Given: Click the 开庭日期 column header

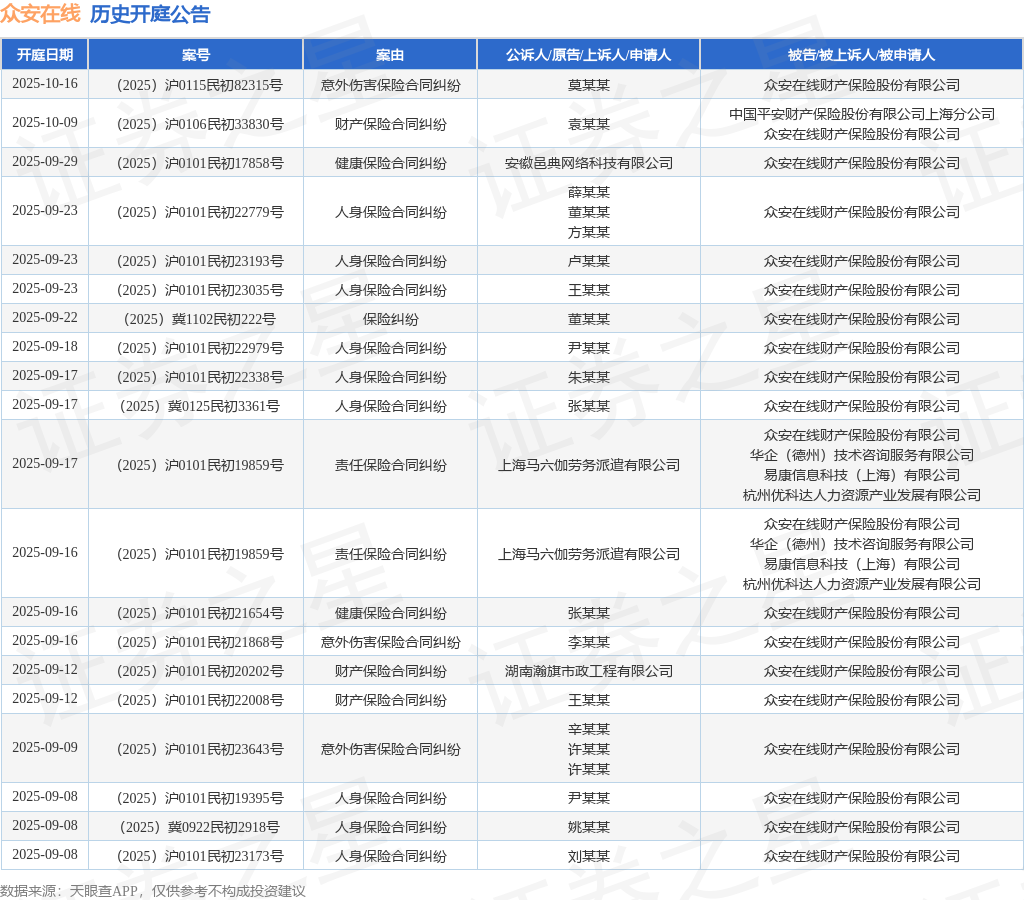Looking at the screenshot, I should 44,55.
